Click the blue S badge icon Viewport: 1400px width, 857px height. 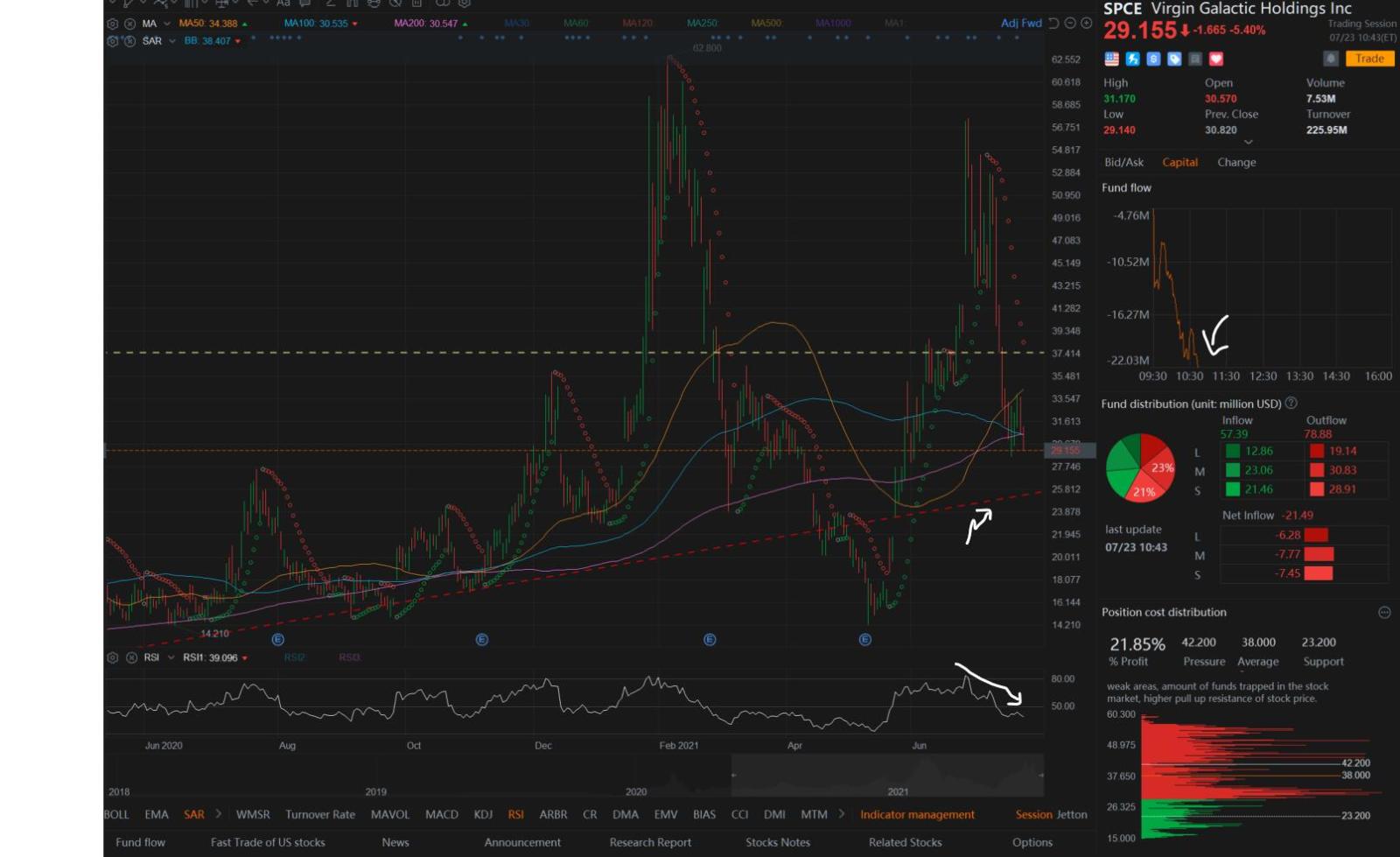(1153, 59)
